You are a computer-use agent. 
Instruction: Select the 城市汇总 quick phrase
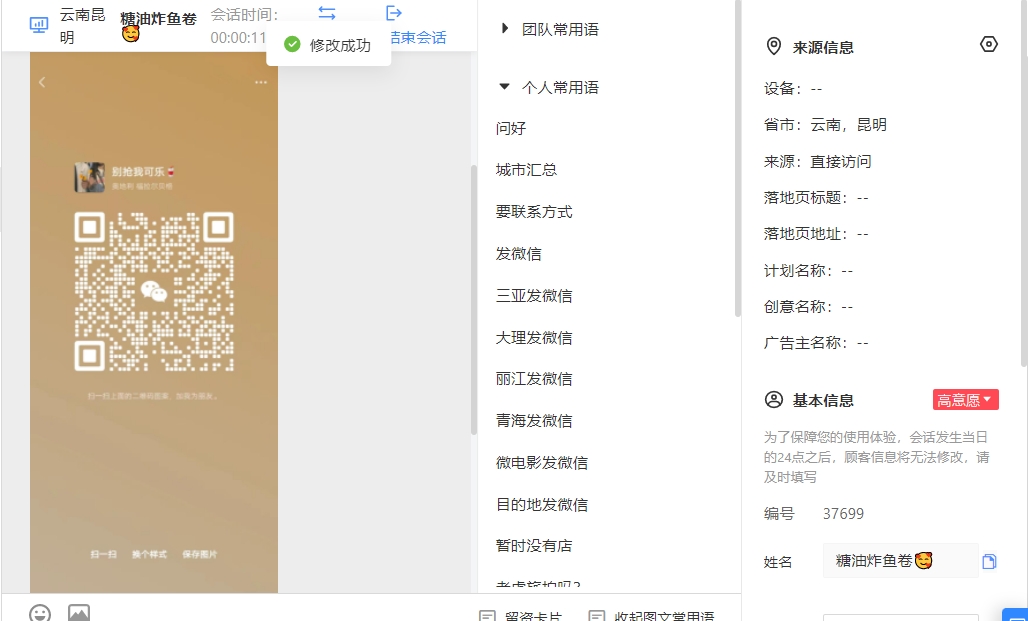point(526,170)
